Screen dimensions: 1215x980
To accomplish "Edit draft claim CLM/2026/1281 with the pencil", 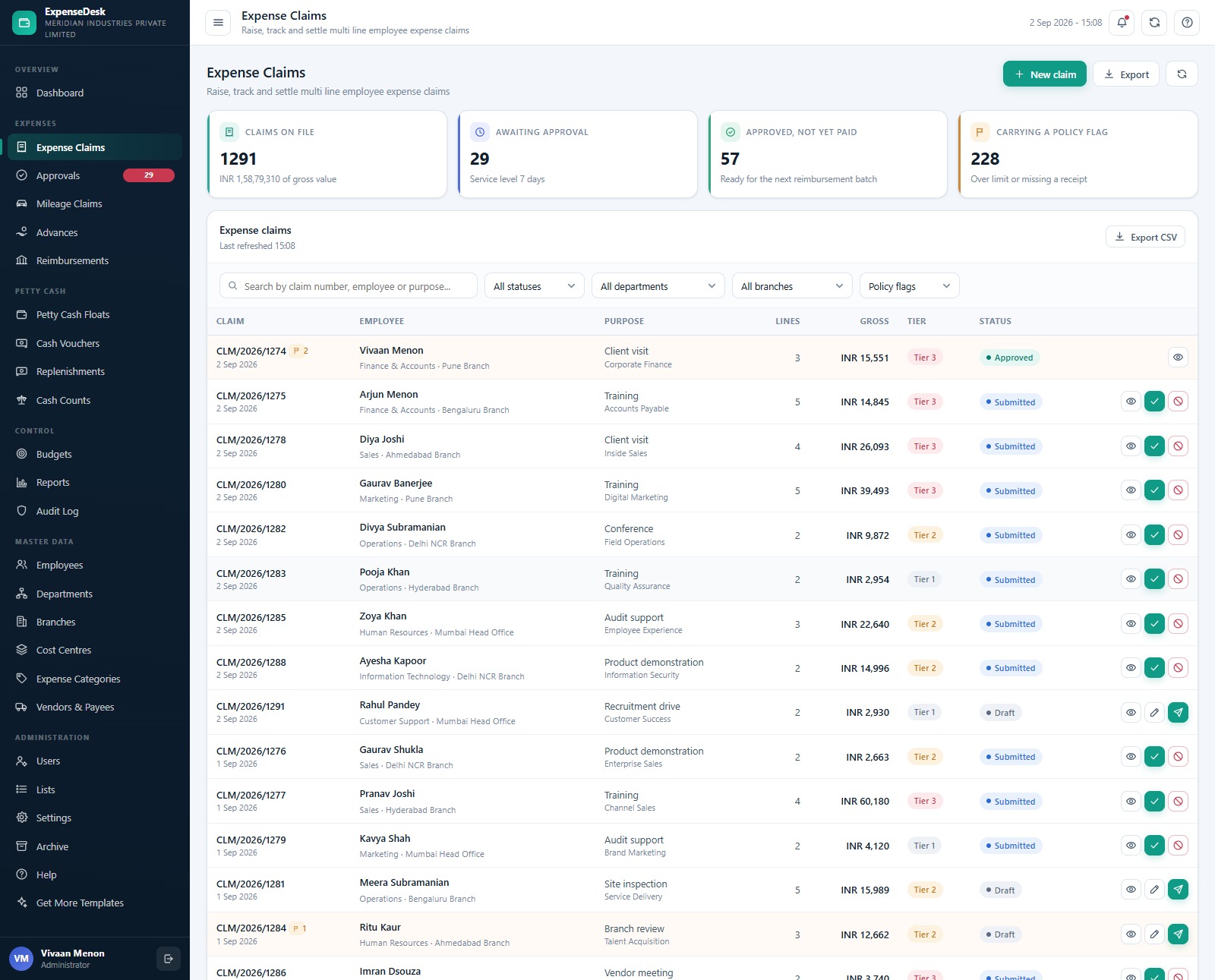I will click(x=1154, y=890).
